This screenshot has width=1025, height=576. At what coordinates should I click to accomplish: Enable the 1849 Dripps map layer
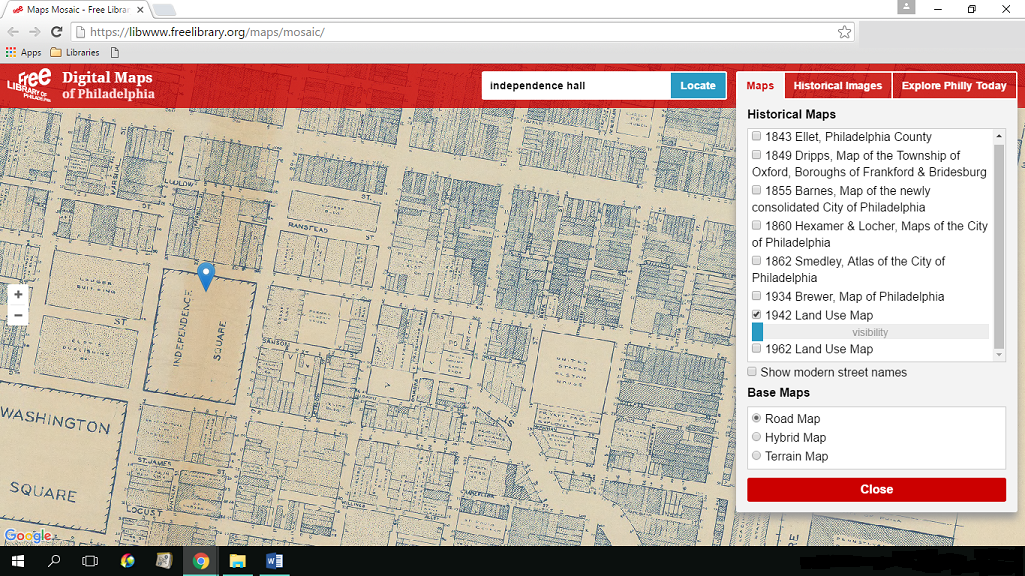(756, 155)
